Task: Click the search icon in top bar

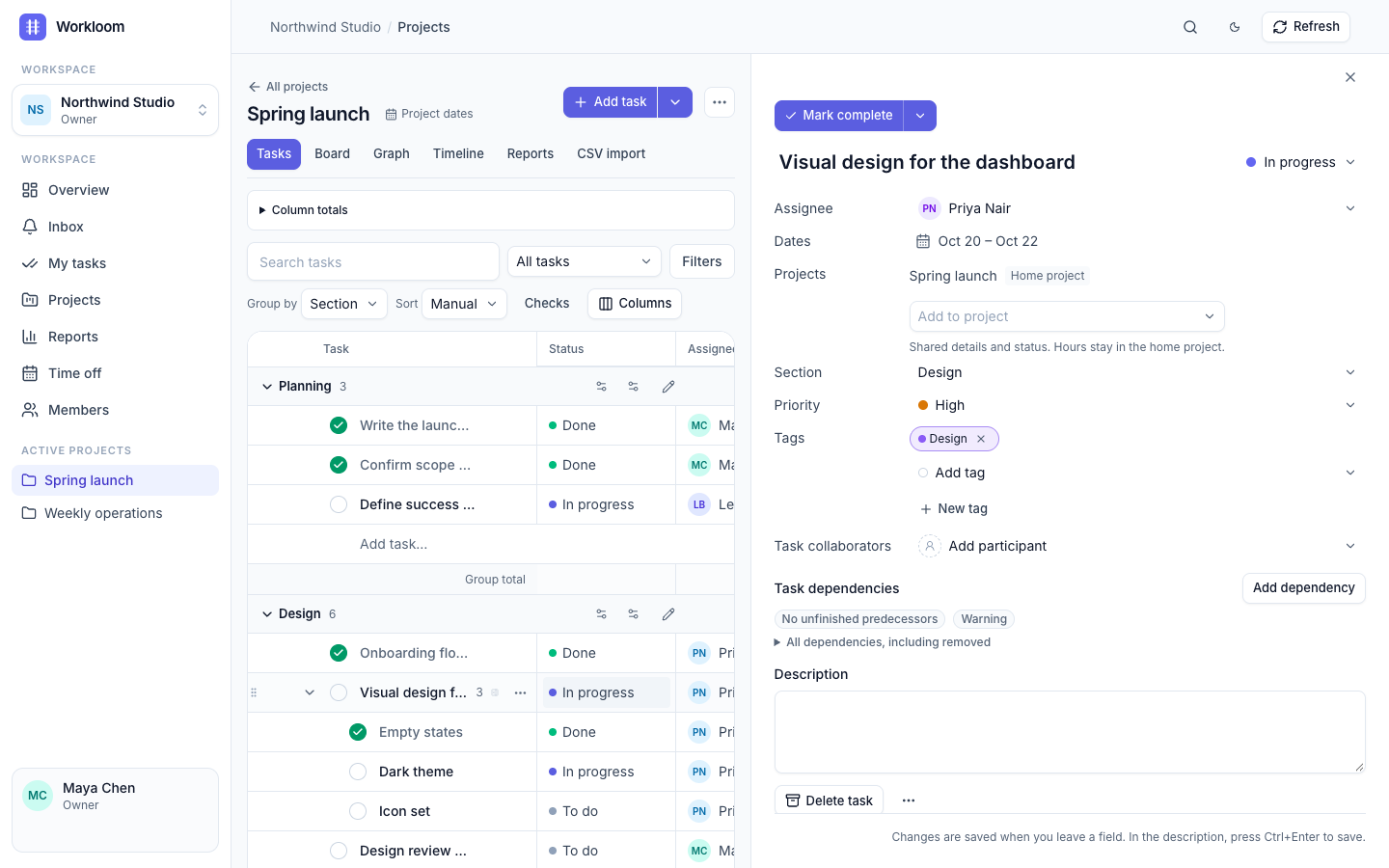Action: (x=1190, y=27)
